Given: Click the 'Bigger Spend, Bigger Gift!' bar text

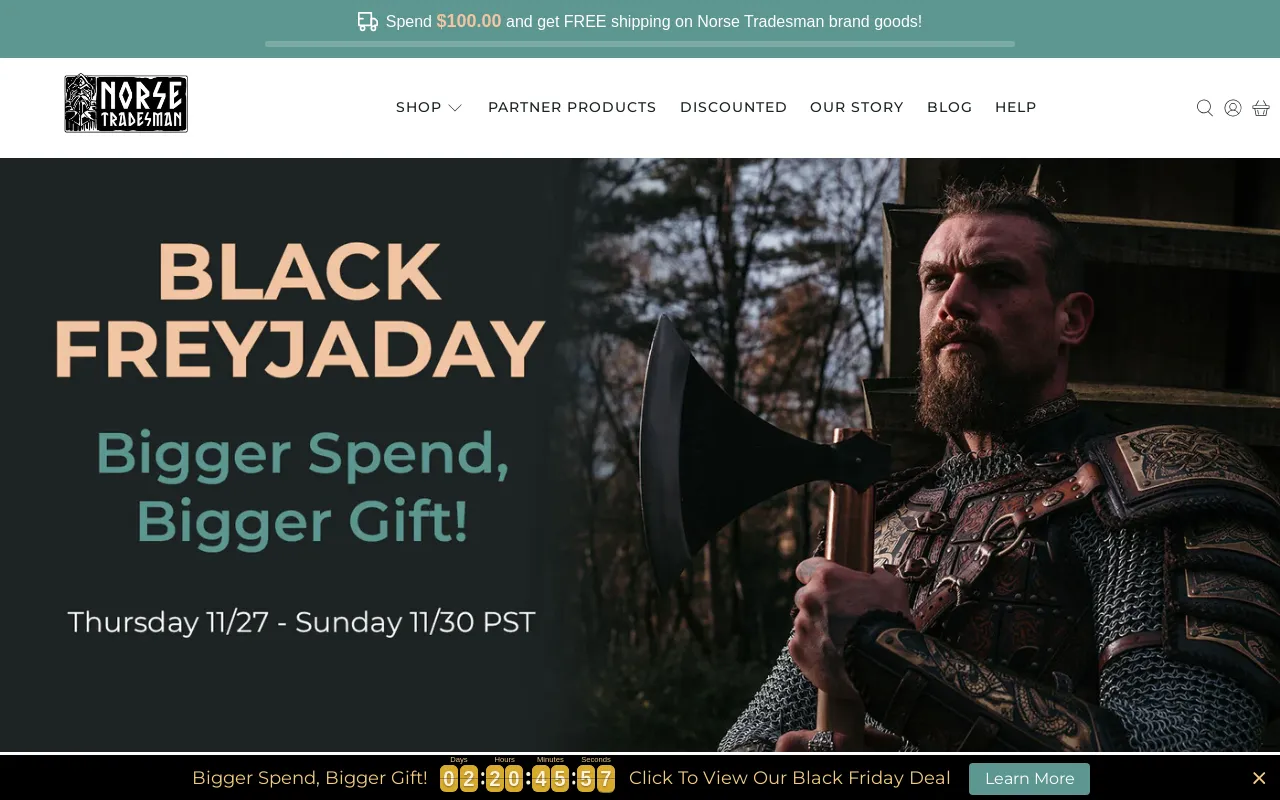Looking at the screenshot, I should pos(310,778).
